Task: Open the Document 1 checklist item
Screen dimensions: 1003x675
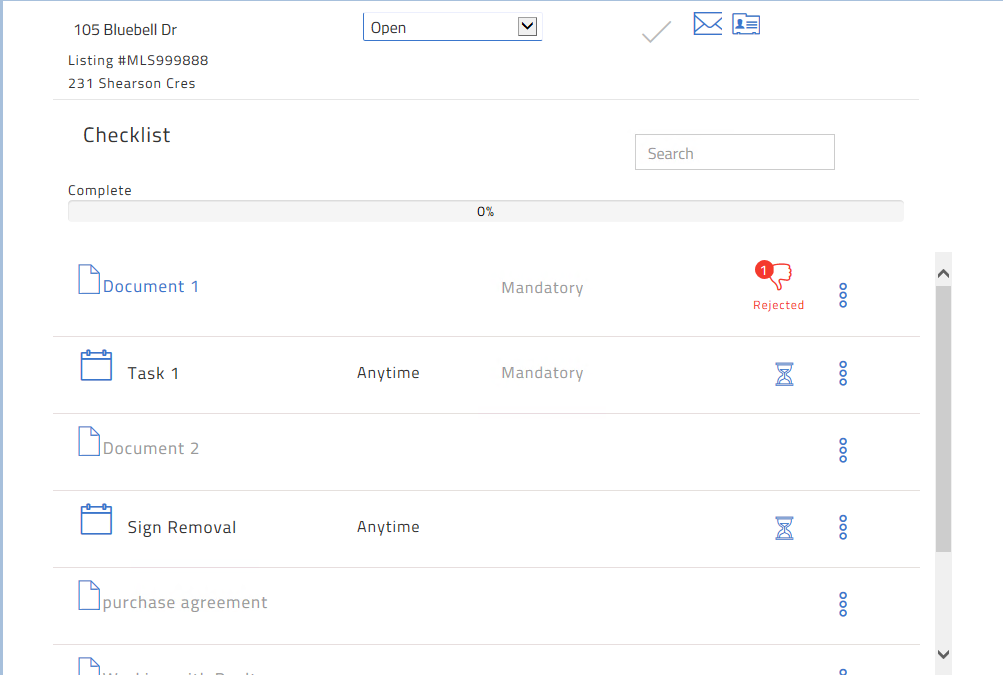Action: [x=150, y=286]
